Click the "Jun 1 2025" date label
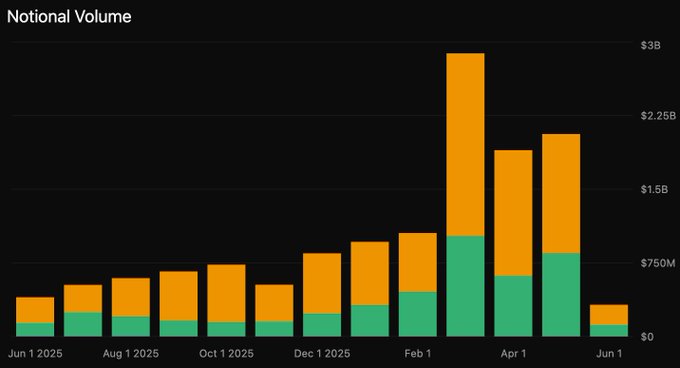 pos(35,354)
